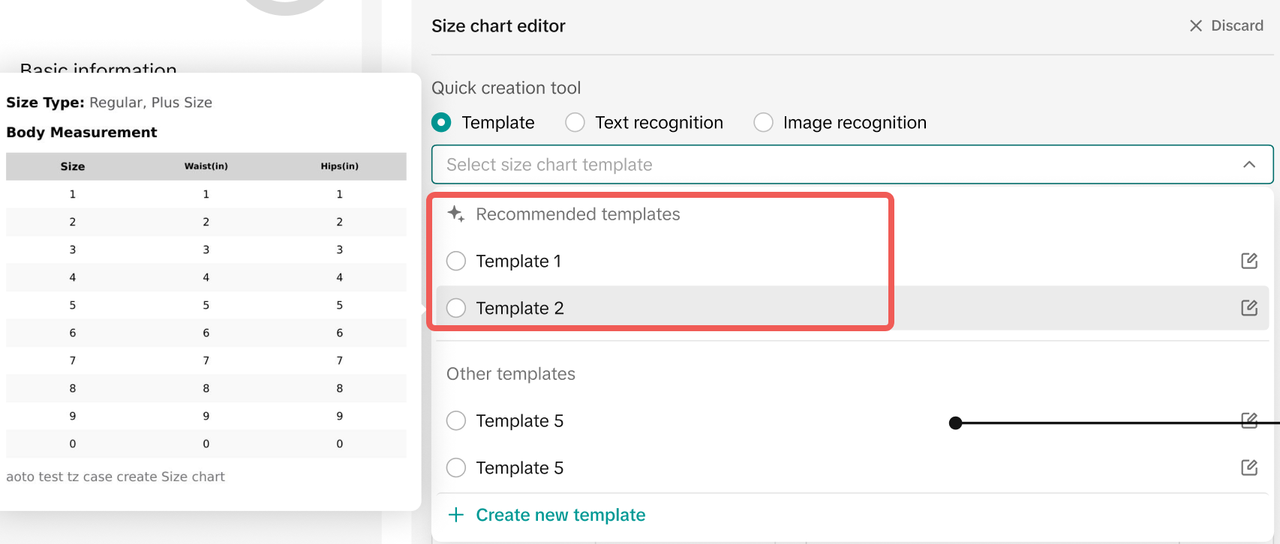Image resolution: width=1280 pixels, height=544 pixels.
Task: Click the Hips(in) column header
Action: [339, 166]
